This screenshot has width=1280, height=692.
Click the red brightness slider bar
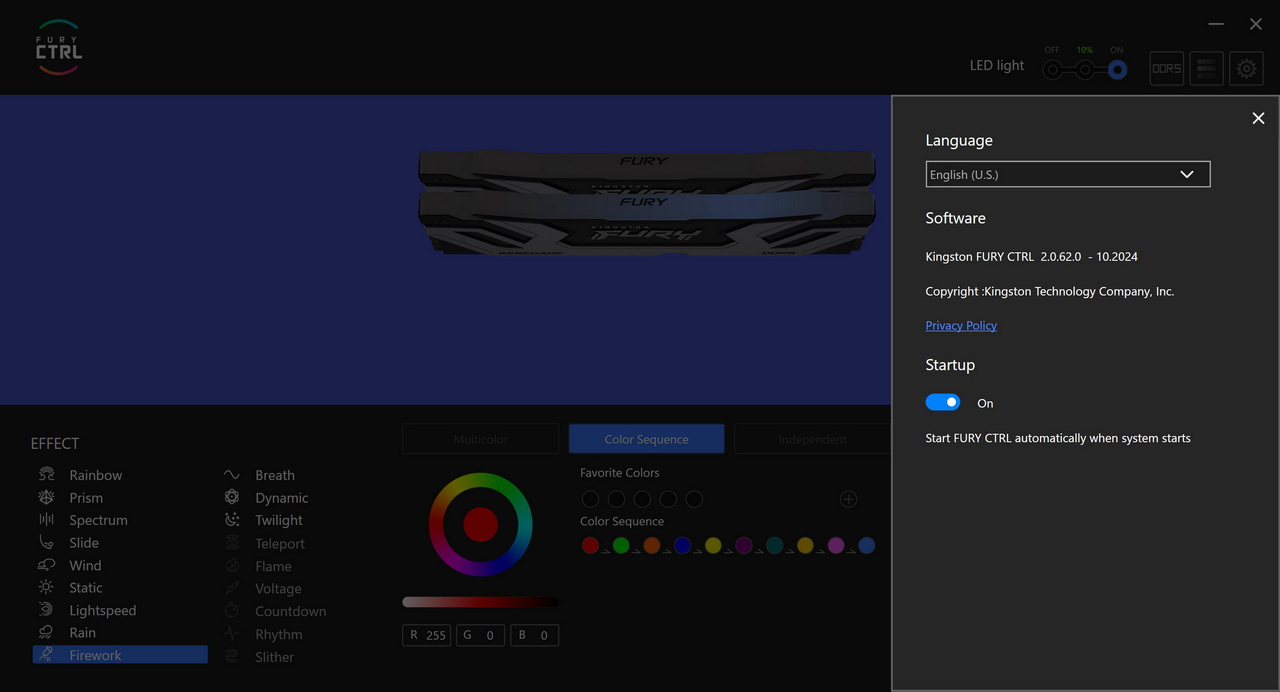481,602
